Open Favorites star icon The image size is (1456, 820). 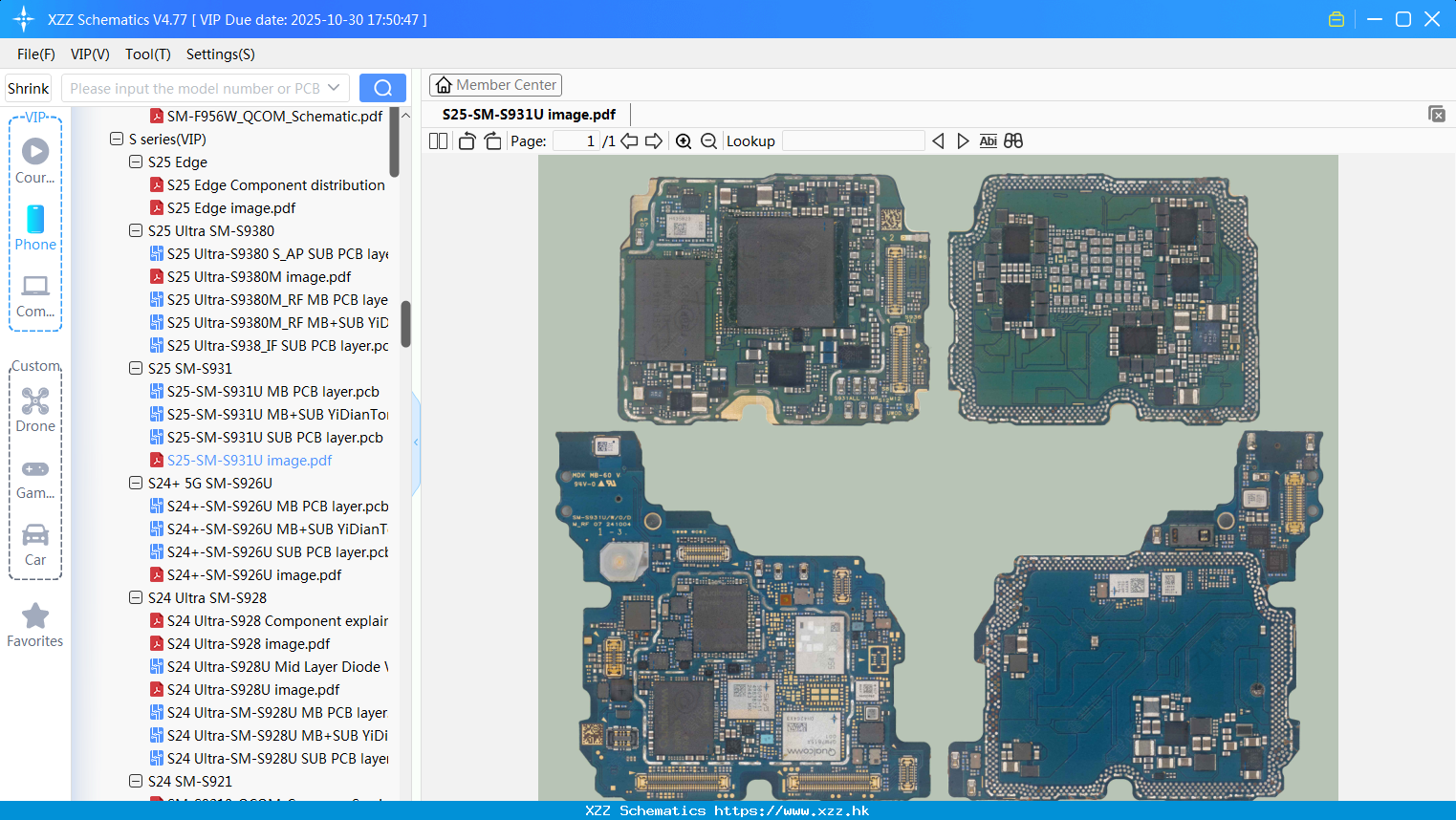point(35,625)
